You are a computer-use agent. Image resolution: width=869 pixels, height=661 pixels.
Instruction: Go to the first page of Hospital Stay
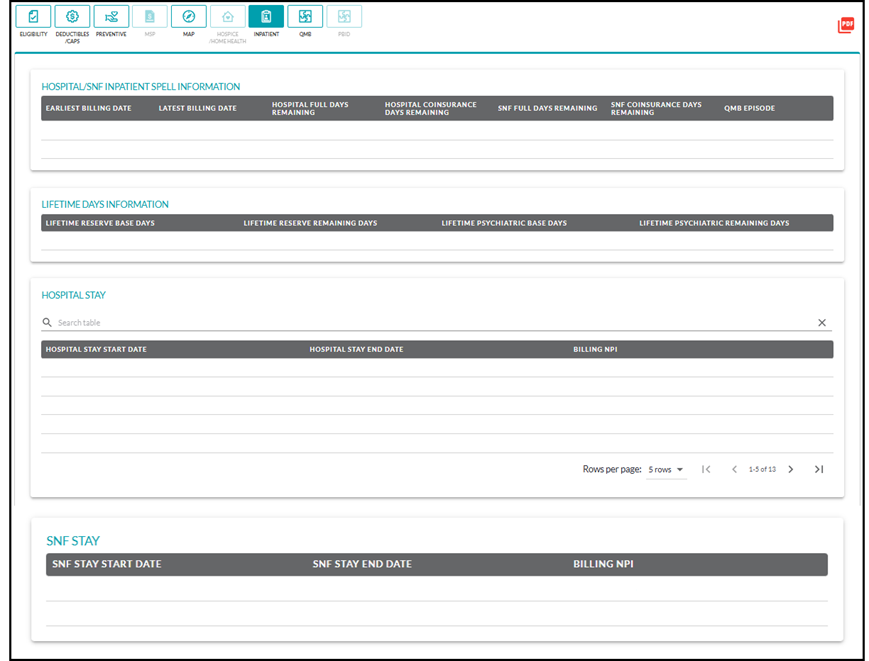[x=706, y=469]
